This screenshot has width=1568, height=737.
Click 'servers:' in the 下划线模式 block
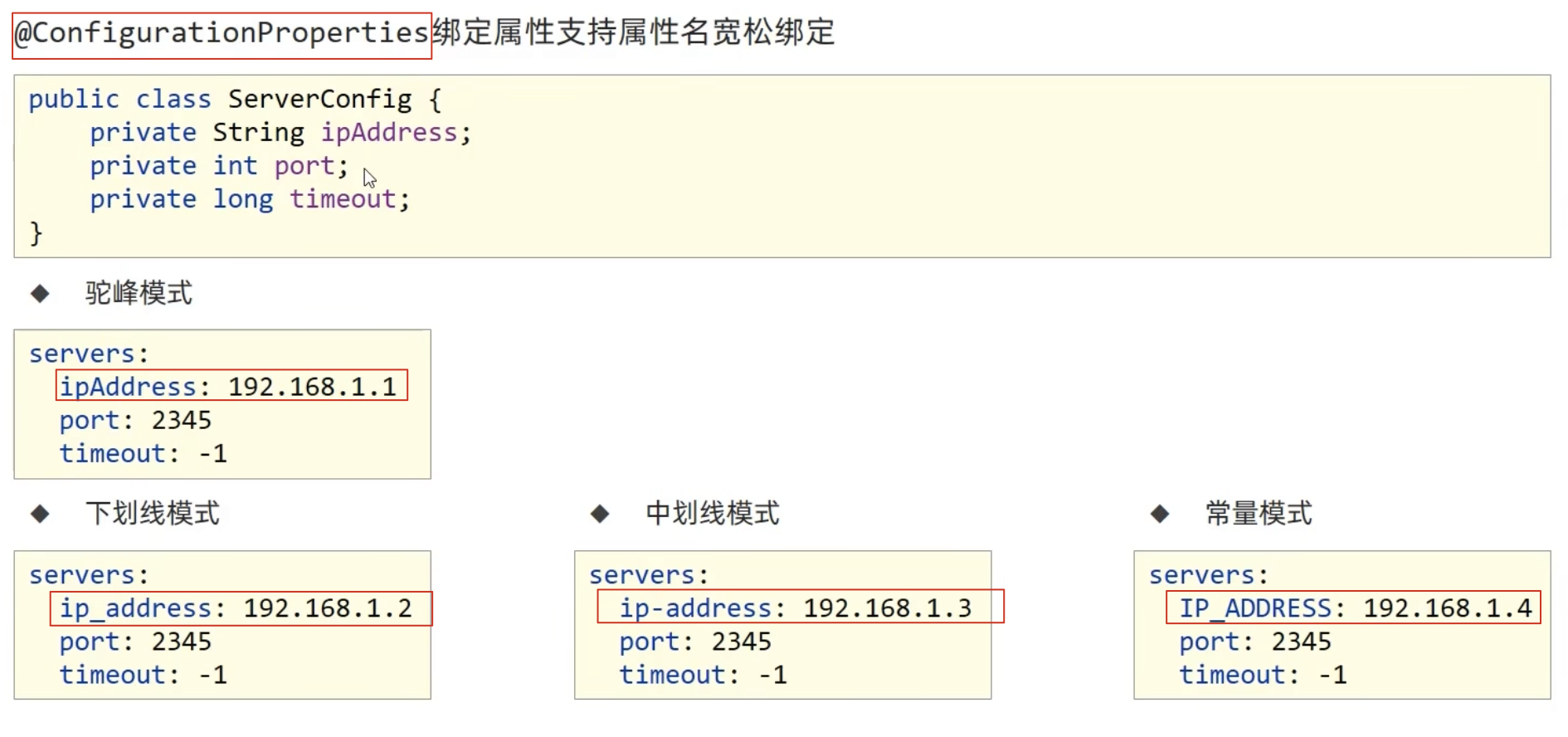coord(89,575)
